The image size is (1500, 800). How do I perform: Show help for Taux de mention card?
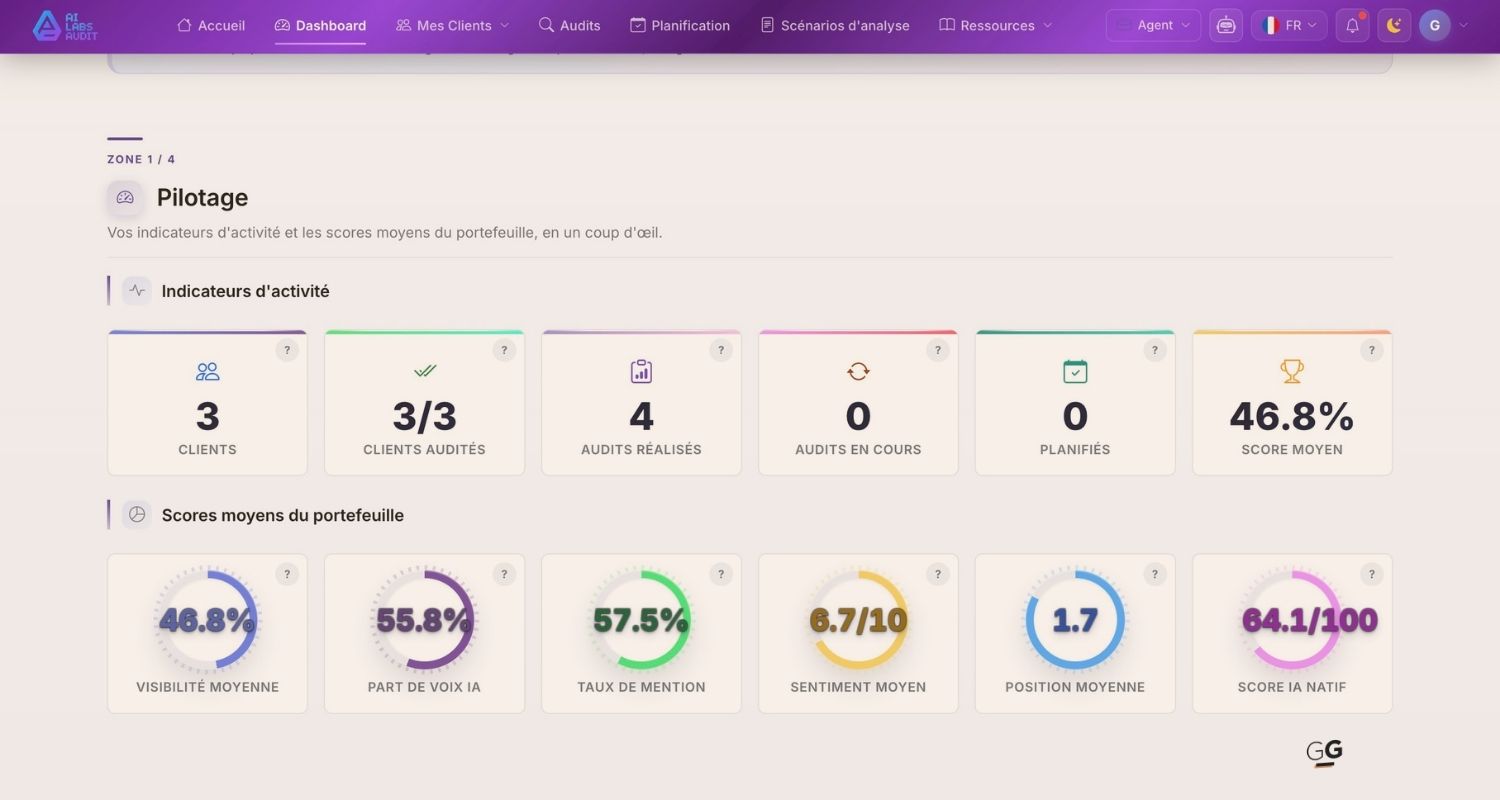coord(721,574)
